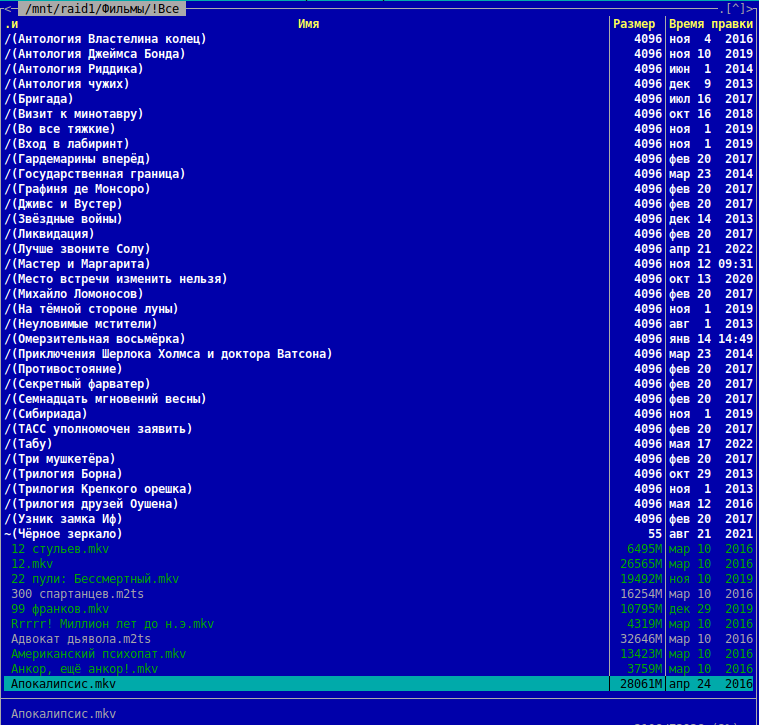Screen dimensions: 759x725
Task: Select the (Во все тяжкие) folder
Action: click(x=75, y=129)
